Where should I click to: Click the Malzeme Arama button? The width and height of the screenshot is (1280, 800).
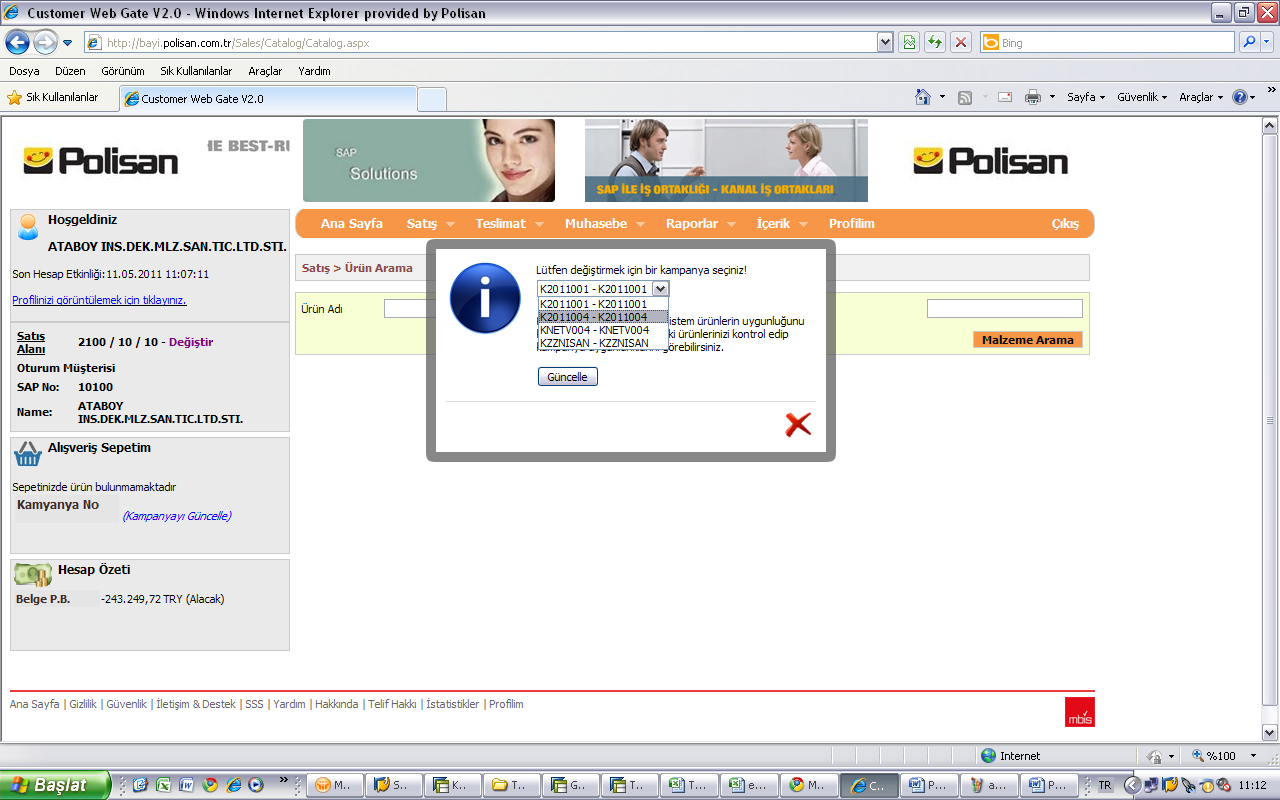tap(1028, 340)
